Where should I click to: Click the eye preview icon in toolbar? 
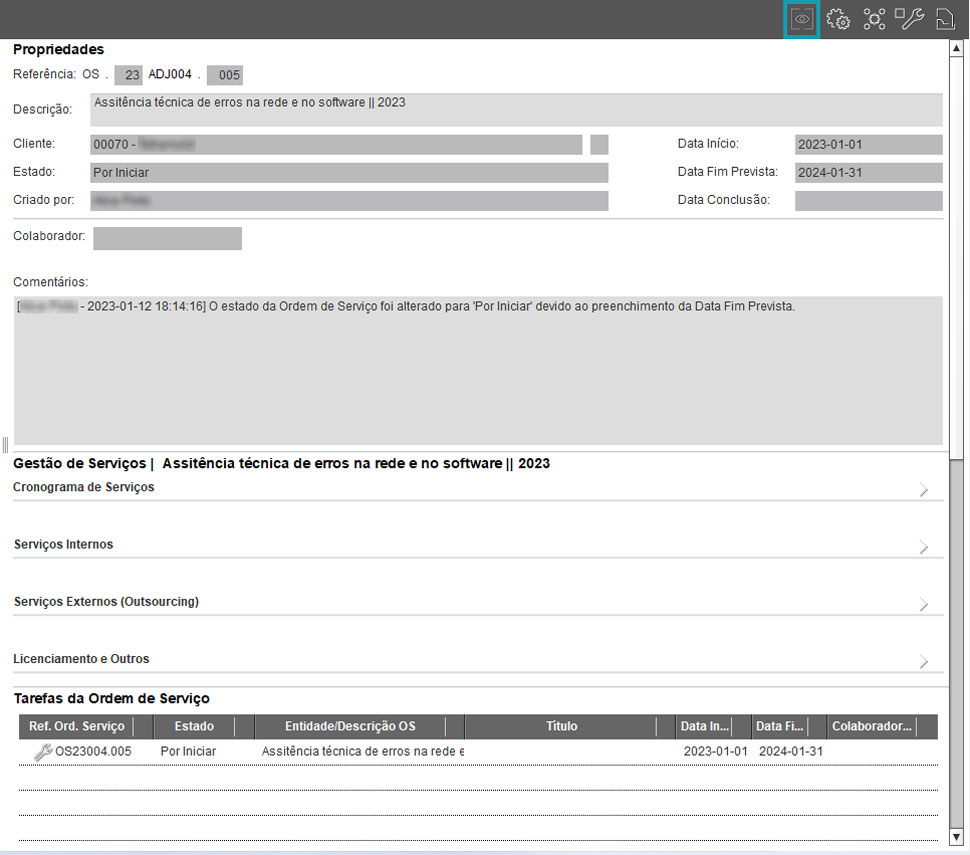801,19
